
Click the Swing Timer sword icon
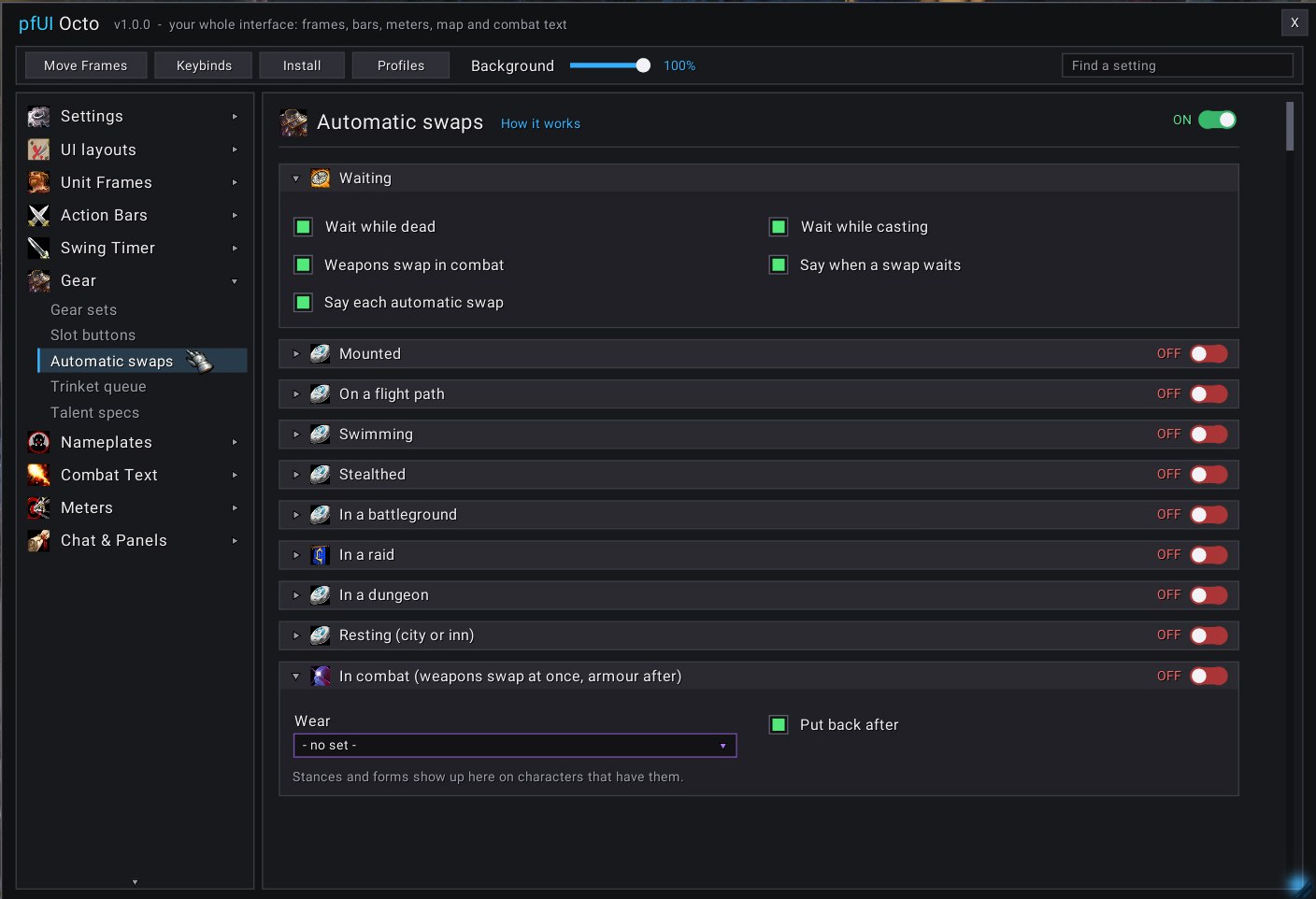tap(38, 248)
